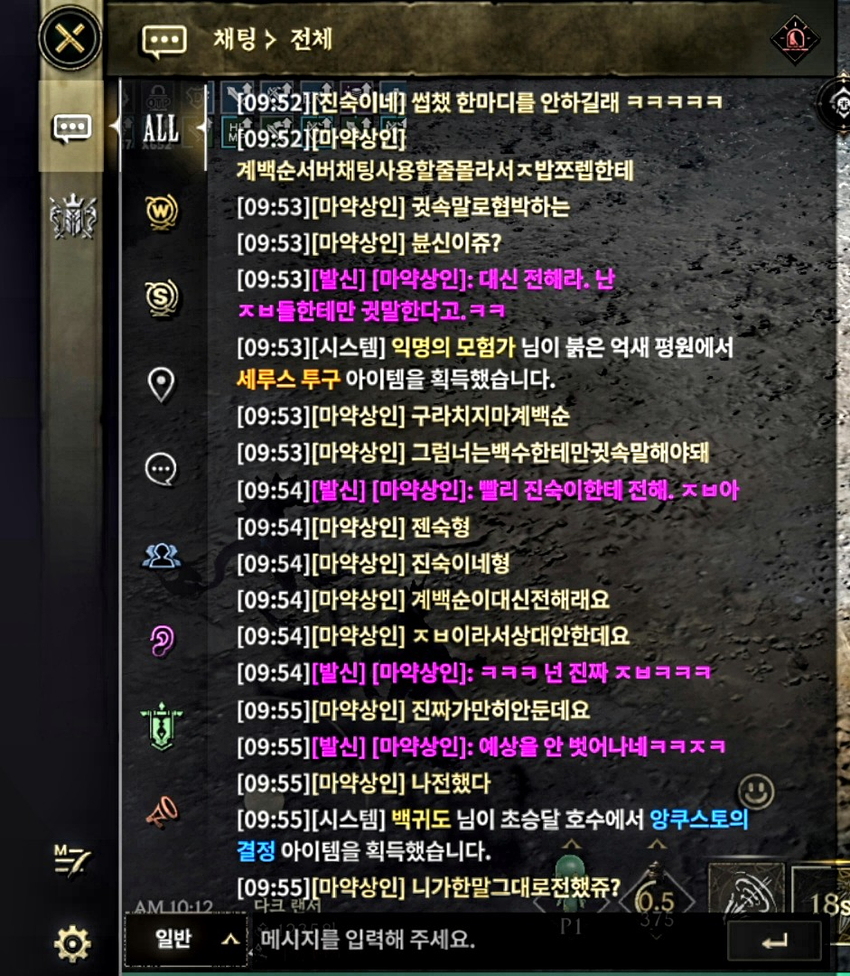Click the 전체 breadcrumb in chat header
Viewport: 850px width, 976px height.
(x=311, y=39)
